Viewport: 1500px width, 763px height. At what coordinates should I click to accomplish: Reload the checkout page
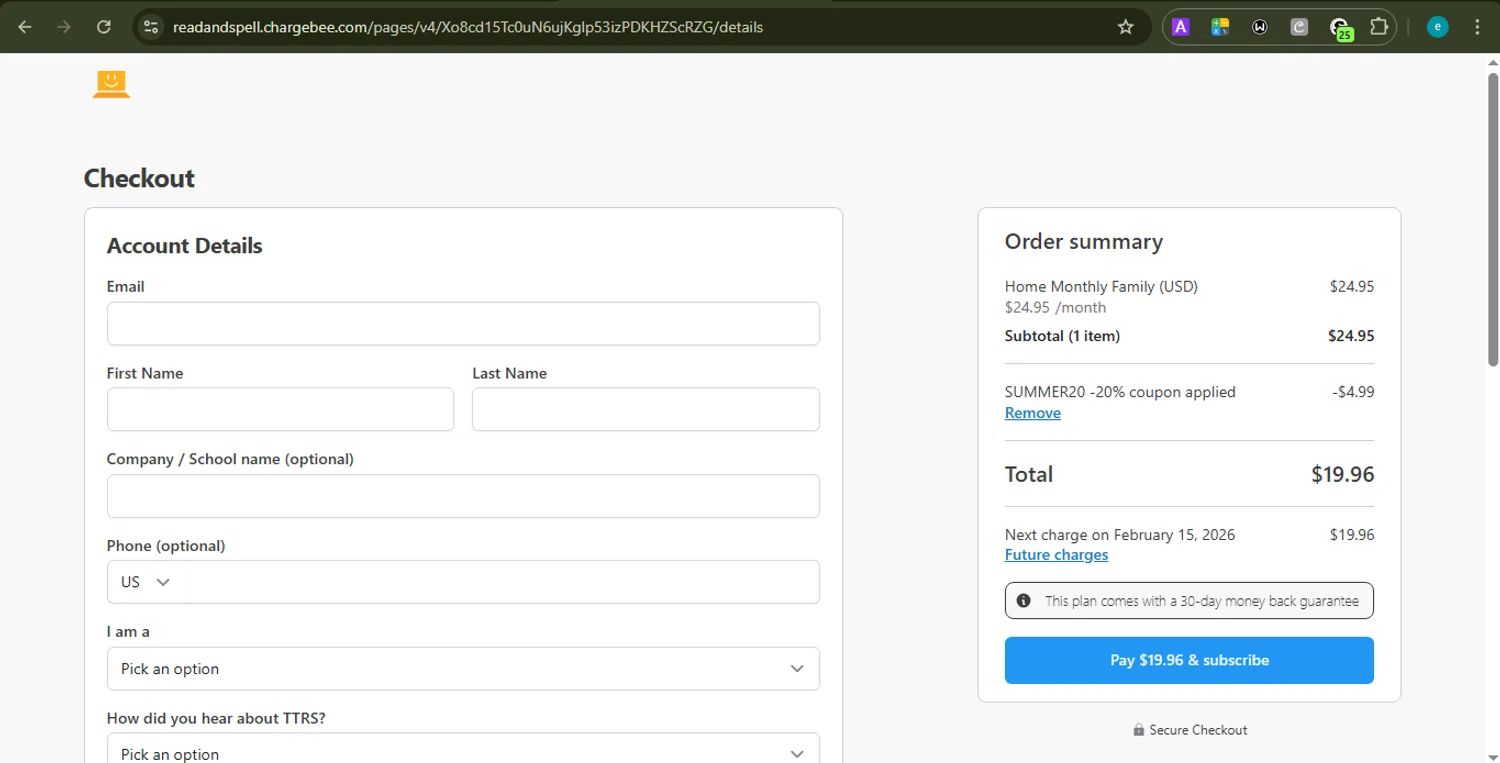[103, 27]
